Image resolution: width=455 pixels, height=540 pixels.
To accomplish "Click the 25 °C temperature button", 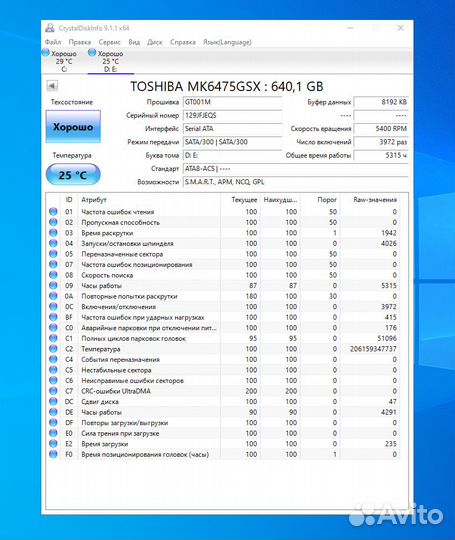I will pos(73,175).
